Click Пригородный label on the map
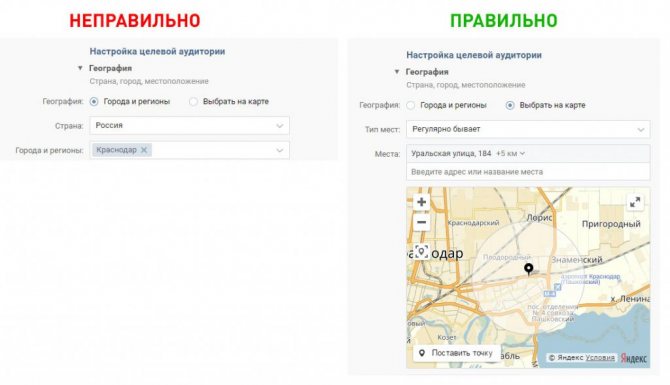Screen dimensions: 670x385 611,224
